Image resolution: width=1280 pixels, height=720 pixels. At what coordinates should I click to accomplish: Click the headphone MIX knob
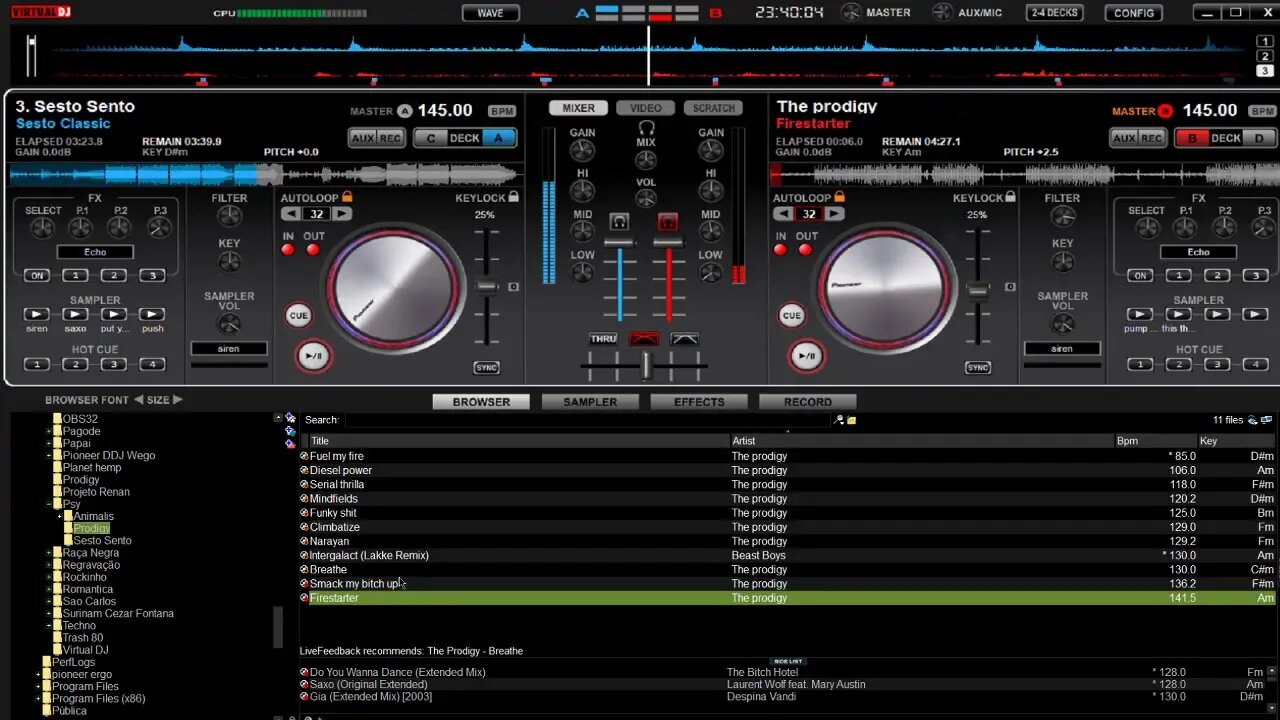point(646,161)
